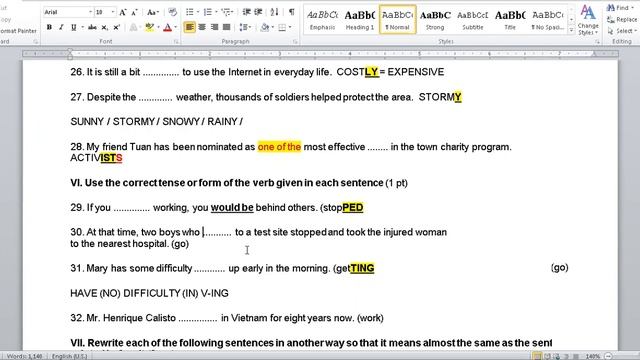Open the Paragraph dialog launcher
The height and width of the screenshot is (360, 640).
295,42
